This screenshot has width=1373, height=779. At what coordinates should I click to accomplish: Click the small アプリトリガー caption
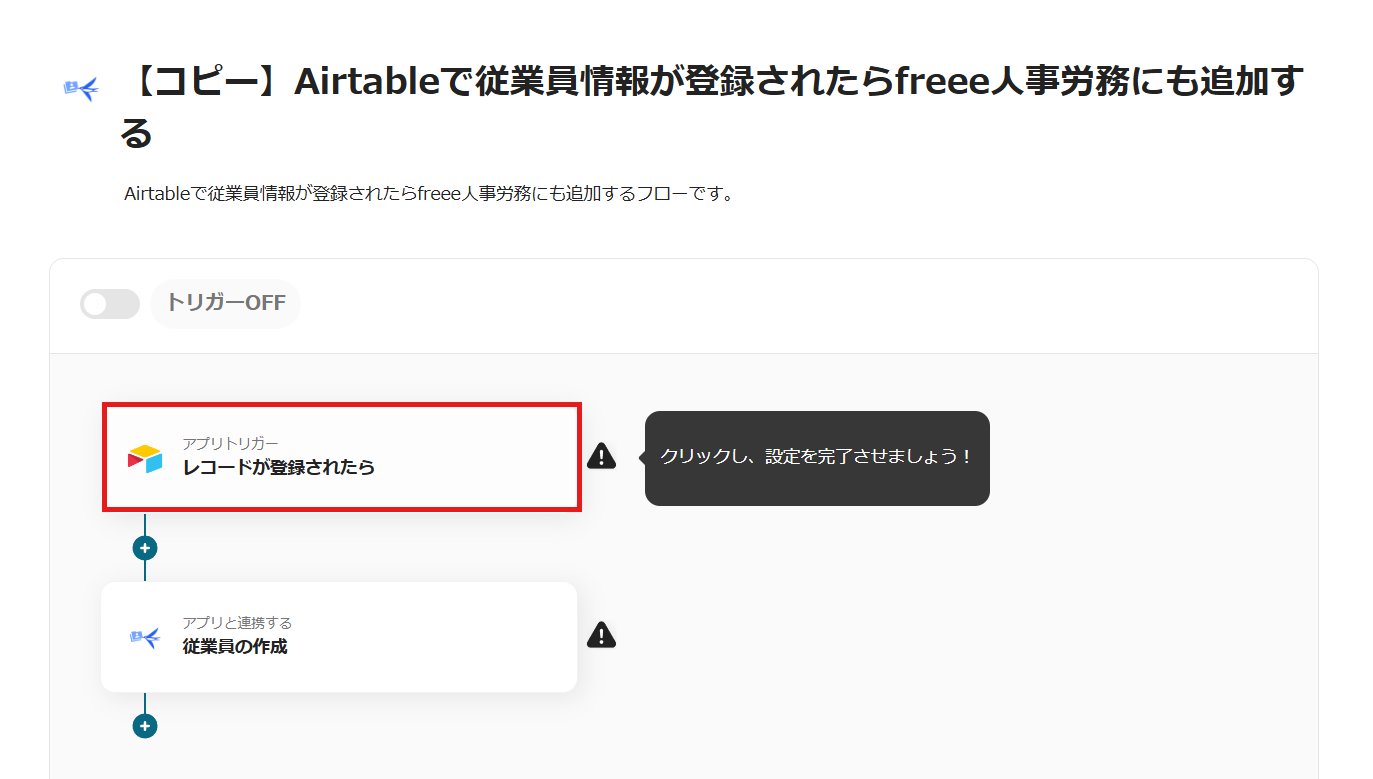point(230,443)
